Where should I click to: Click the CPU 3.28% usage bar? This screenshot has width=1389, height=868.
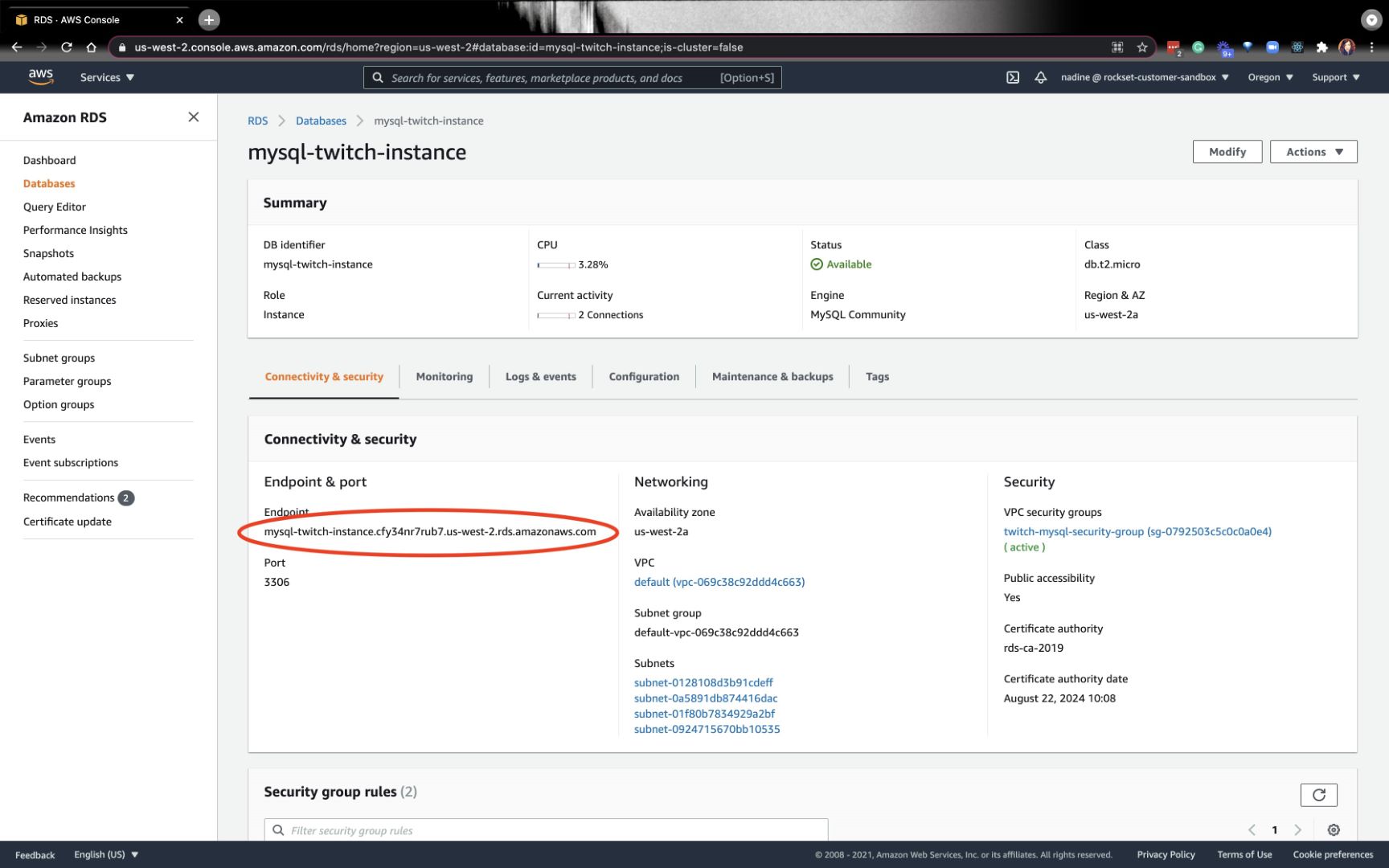pyautogui.click(x=556, y=265)
